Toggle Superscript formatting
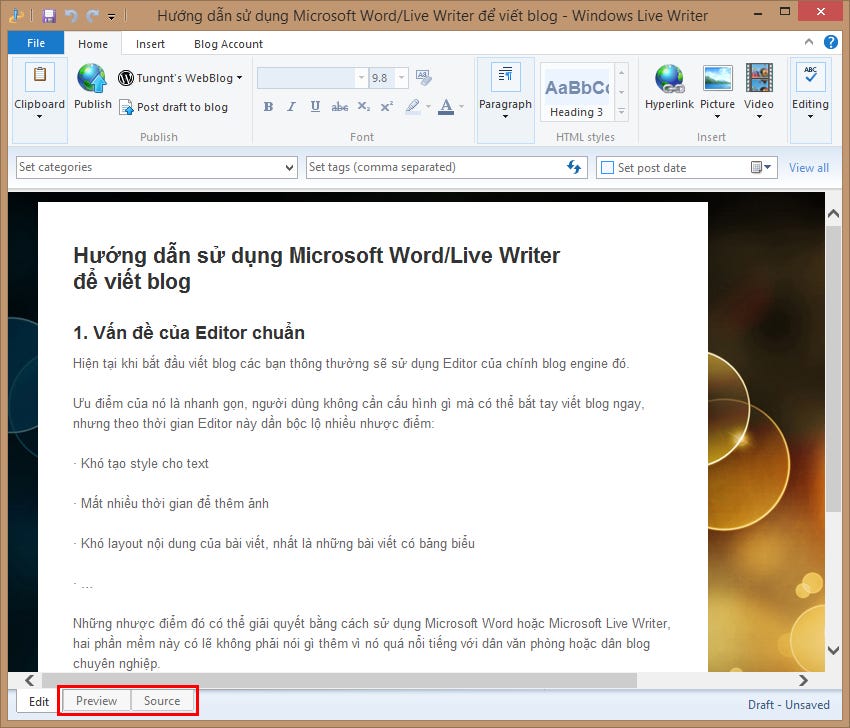Screen dimensions: 850x728 pyautogui.click(x=387, y=106)
